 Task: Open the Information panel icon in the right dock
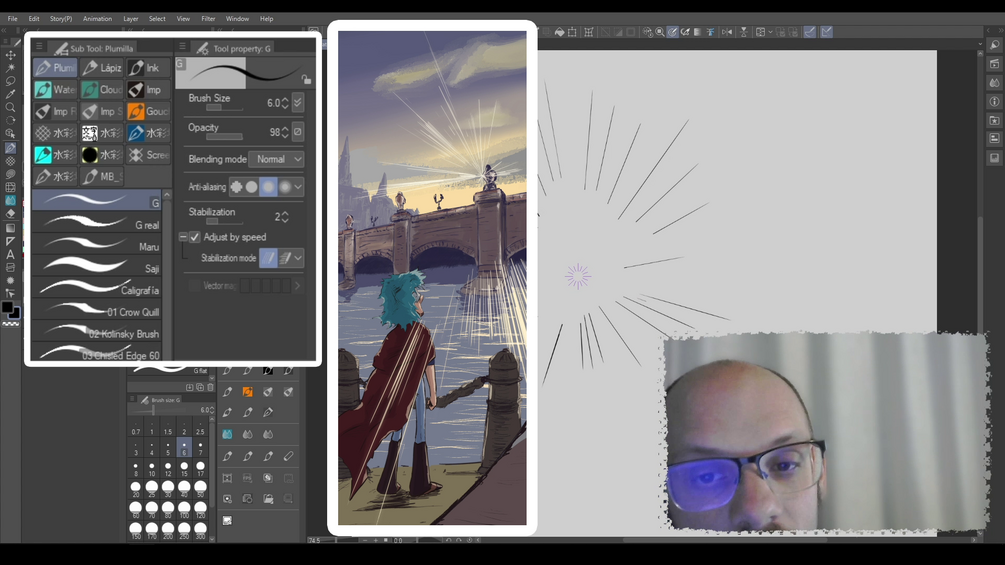click(x=994, y=101)
